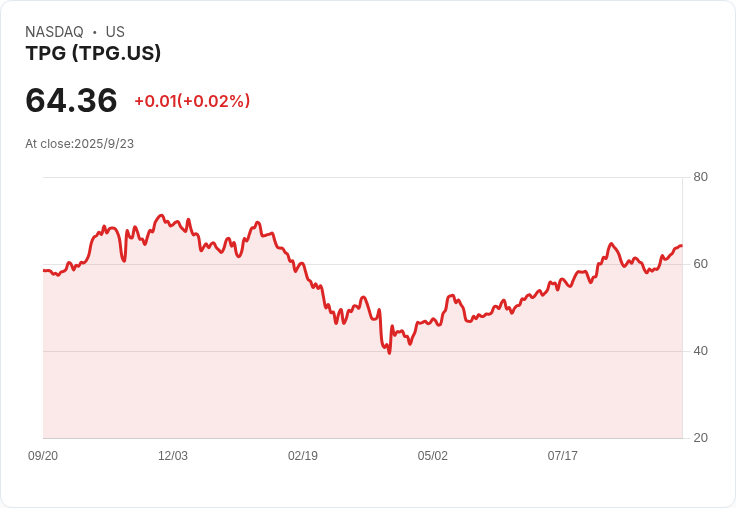736x508 pixels.
Task: Click the 60 price axis label
Action: [700, 264]
